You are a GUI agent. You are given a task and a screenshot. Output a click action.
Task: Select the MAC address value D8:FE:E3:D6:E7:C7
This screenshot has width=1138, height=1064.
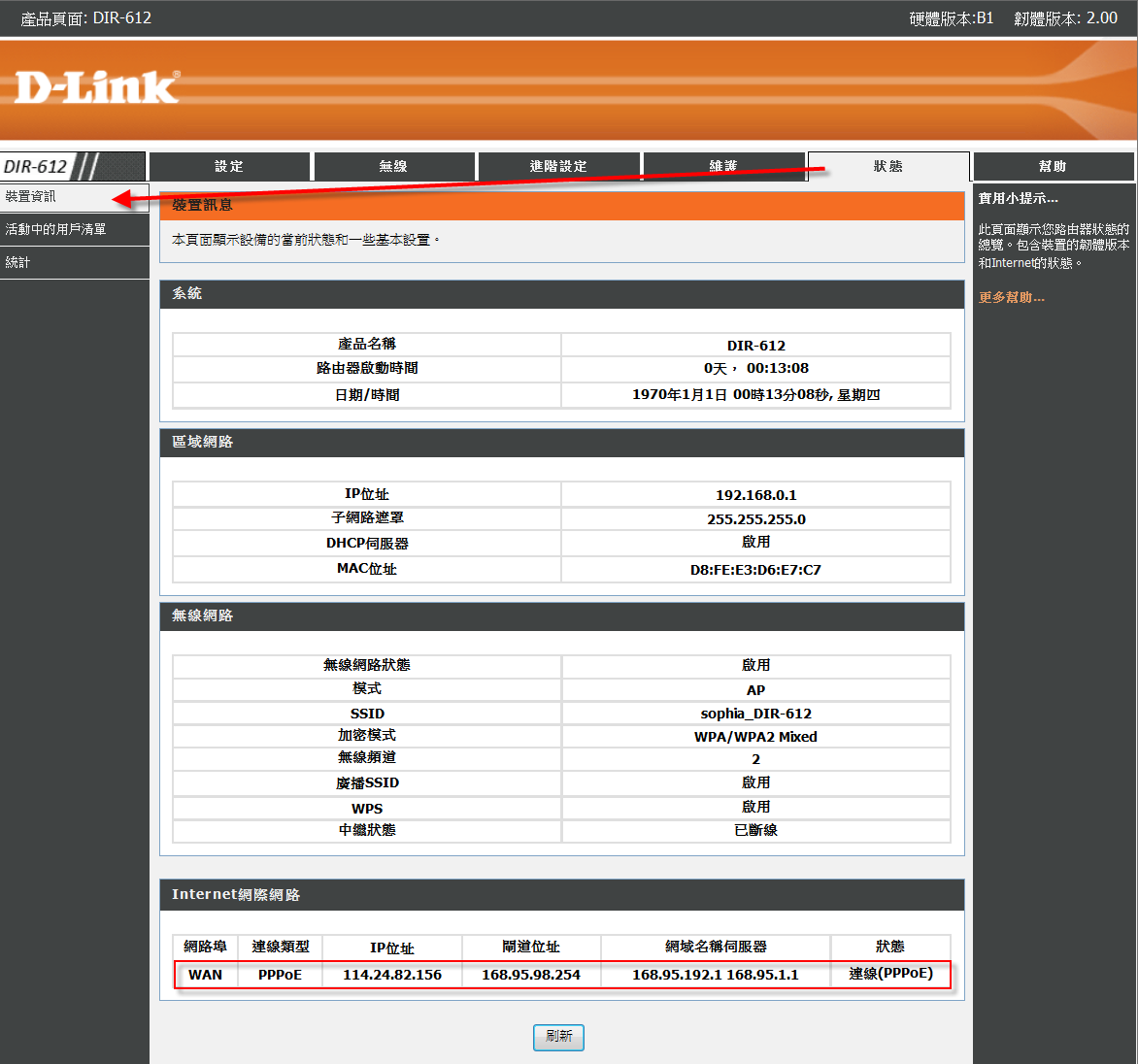755,570
